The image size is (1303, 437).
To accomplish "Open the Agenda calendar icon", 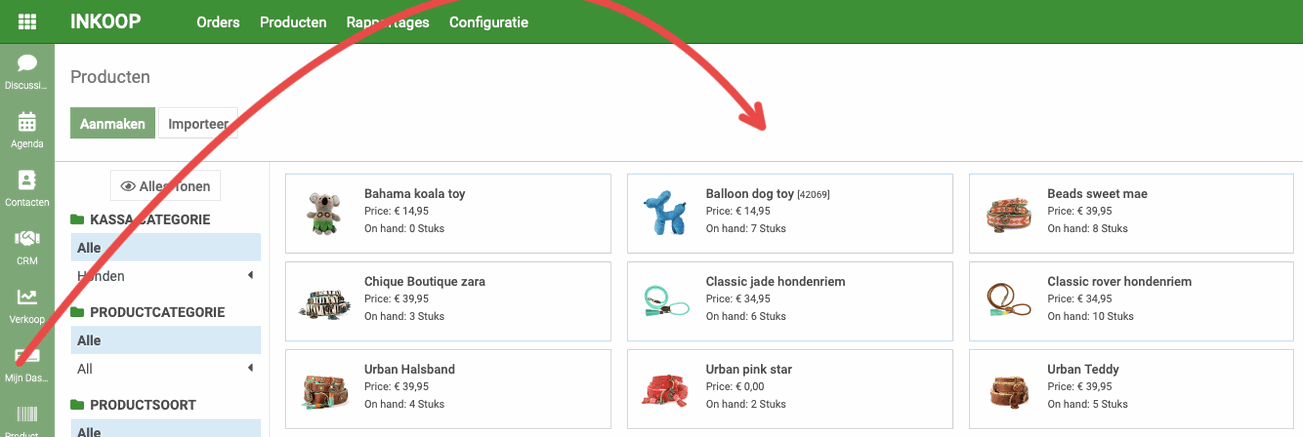I will pos(27,130).
